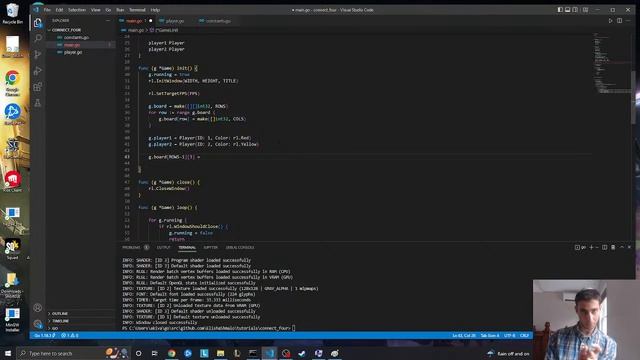Open the Terminal menu

pyautogui.click(x=137, y=10)
